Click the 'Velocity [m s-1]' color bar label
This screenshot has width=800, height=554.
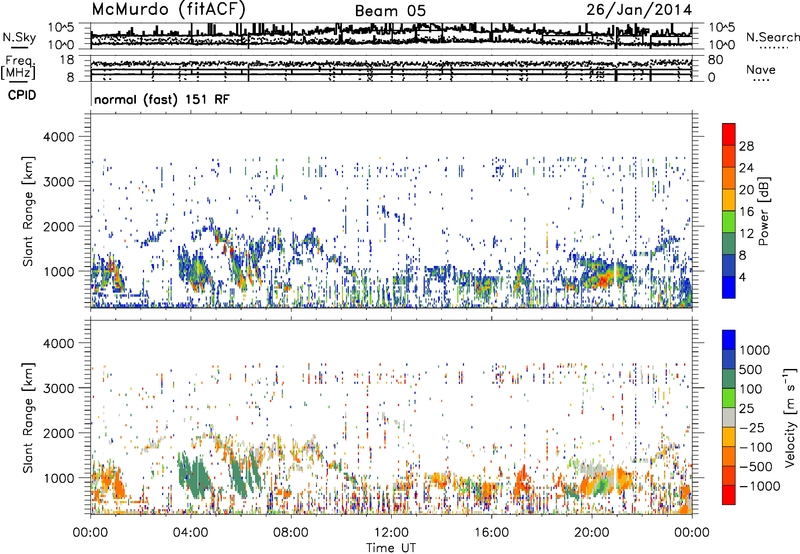(x=790, y=417)
